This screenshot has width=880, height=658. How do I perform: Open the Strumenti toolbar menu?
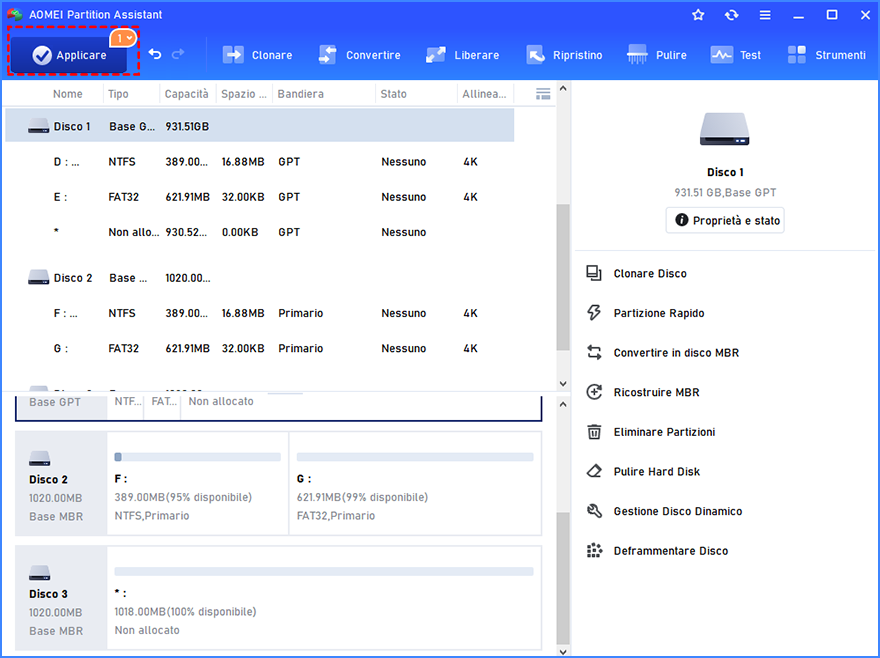[826, 55]
